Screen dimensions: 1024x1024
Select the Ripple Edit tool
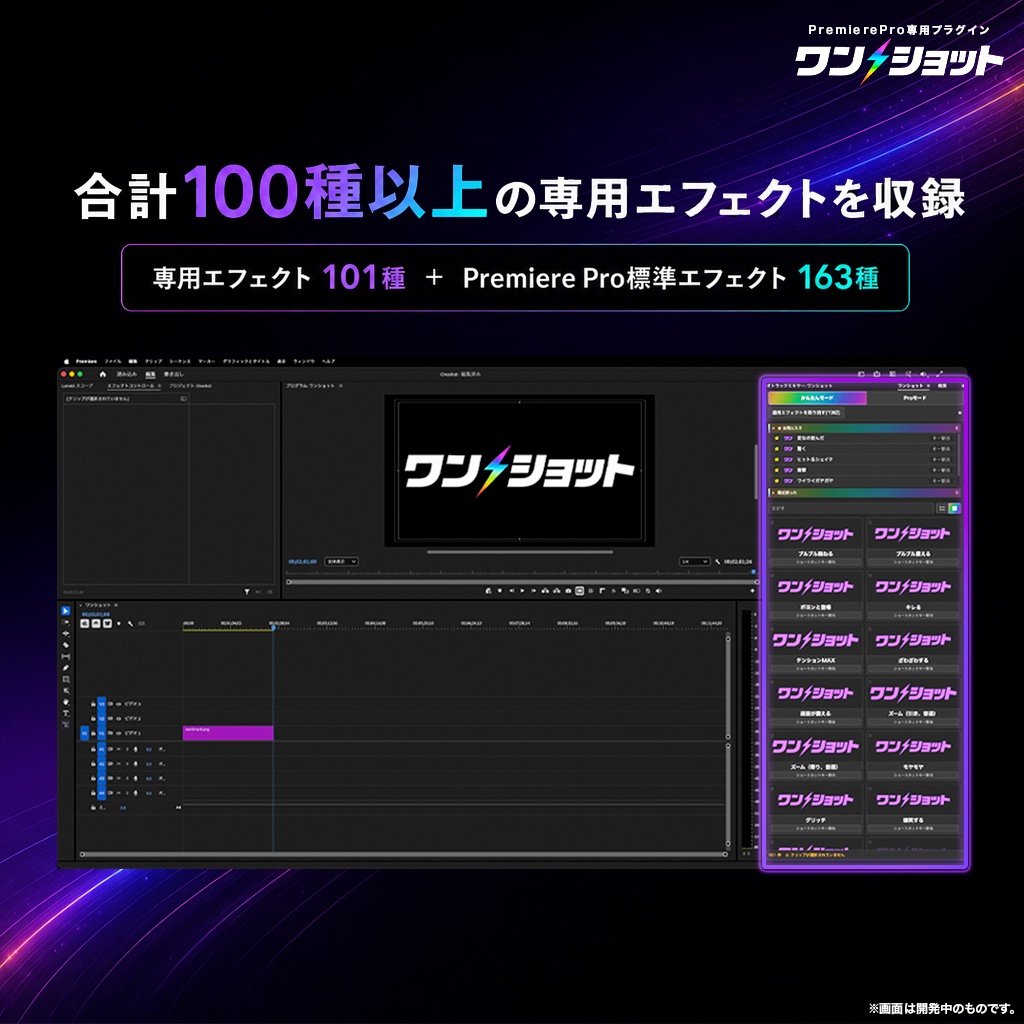pyautogui.click(x=65, y=633)
